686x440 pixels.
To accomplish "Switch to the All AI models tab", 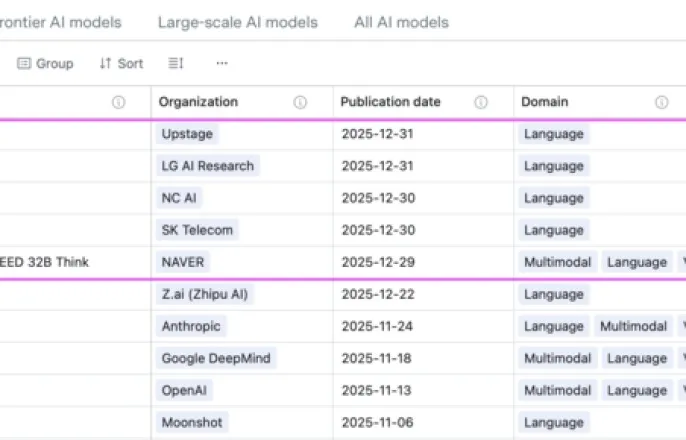I will (x=401, y=22).
